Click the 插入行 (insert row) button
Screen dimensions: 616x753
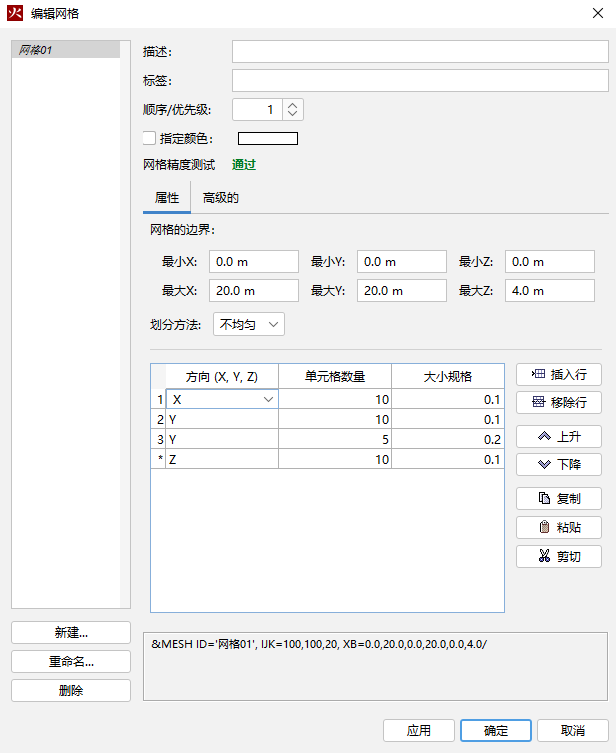tap(559, 374)
